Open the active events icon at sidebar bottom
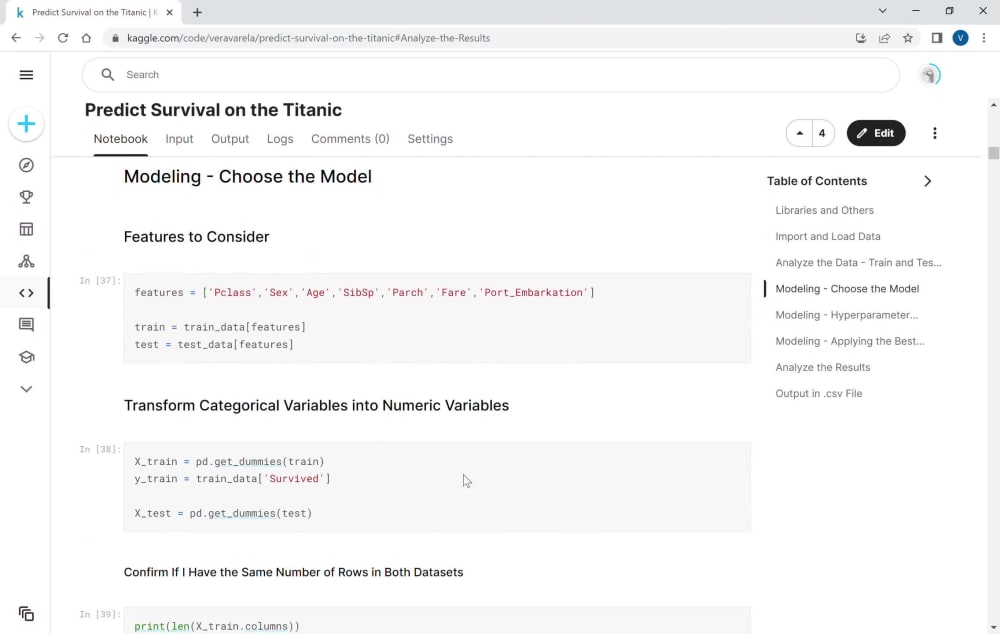This screenshot has height=634, width=1000. coord(26,614)
